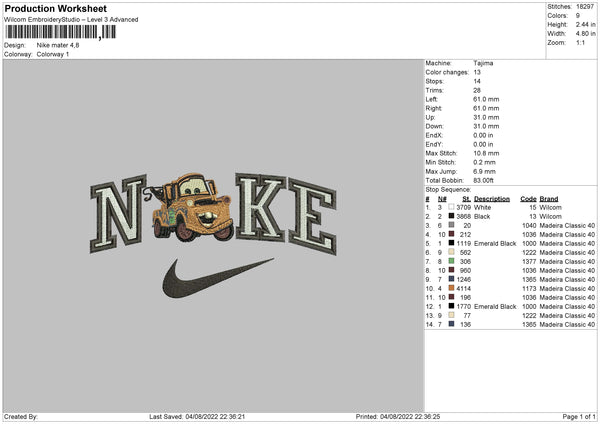Click 'Emerald Black' in stop 12 row

coord(495,307)
